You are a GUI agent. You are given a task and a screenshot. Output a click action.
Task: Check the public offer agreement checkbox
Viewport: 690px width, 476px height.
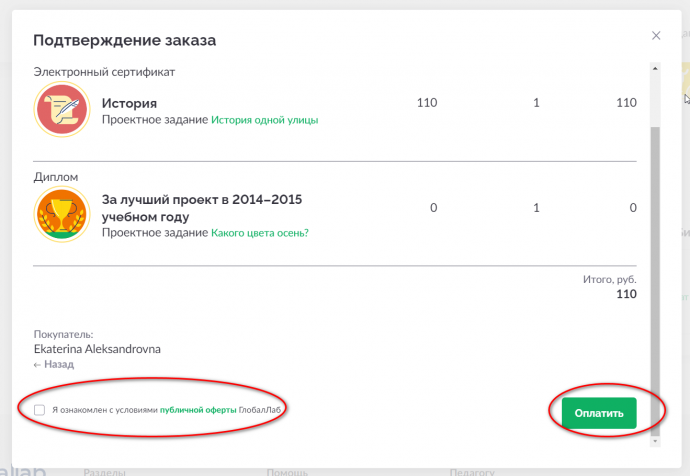coord(40,410)
